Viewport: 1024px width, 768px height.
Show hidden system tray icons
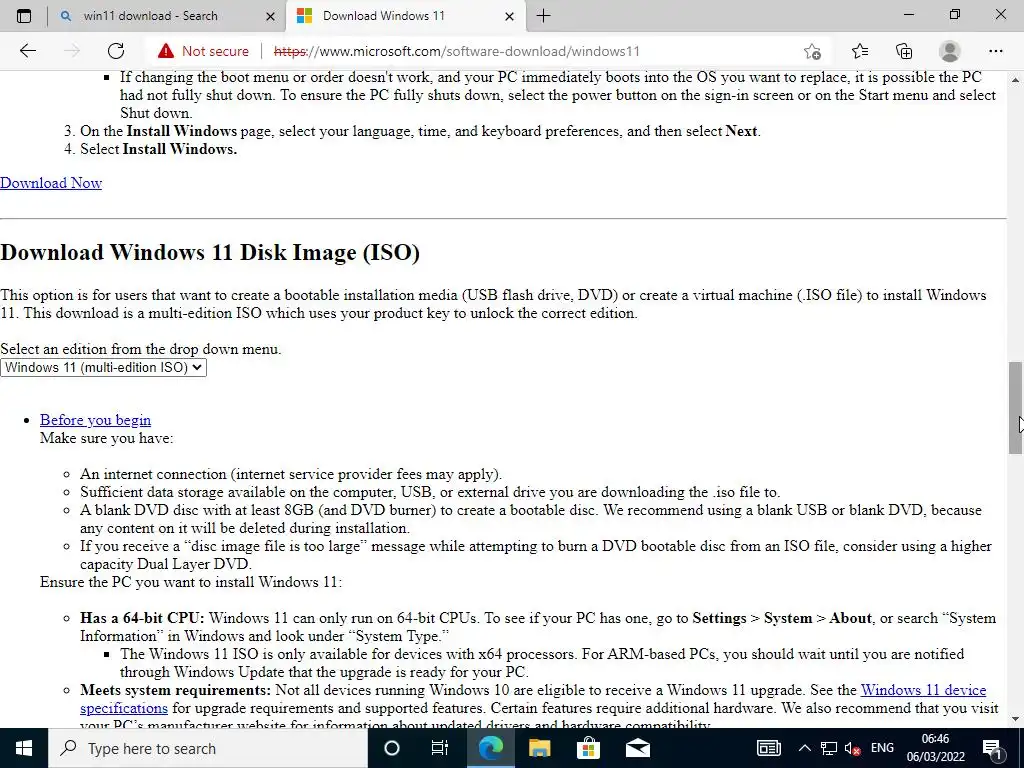pyautogui.click(x=805, y=748)
